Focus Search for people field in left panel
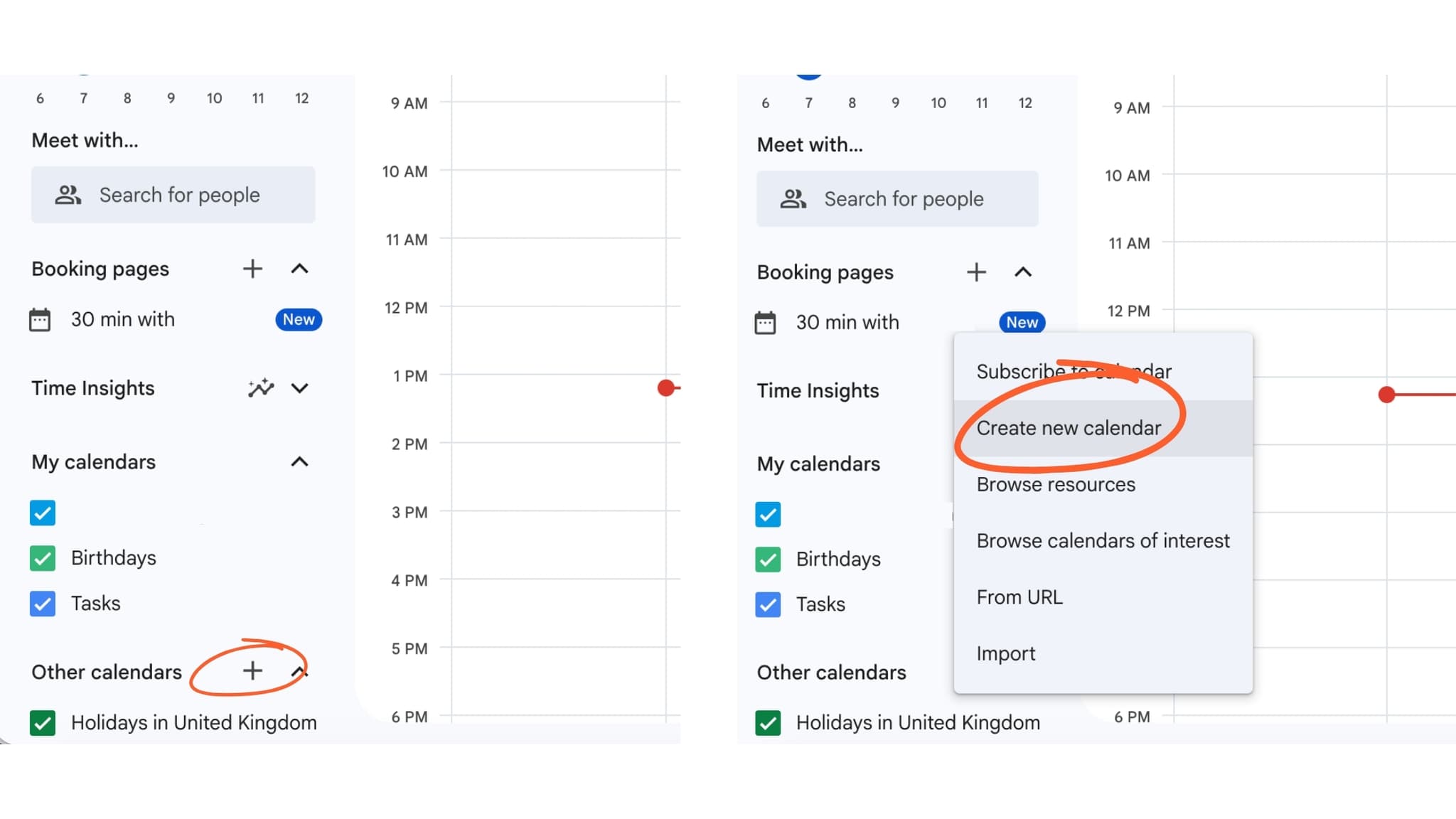 (173, 195)
